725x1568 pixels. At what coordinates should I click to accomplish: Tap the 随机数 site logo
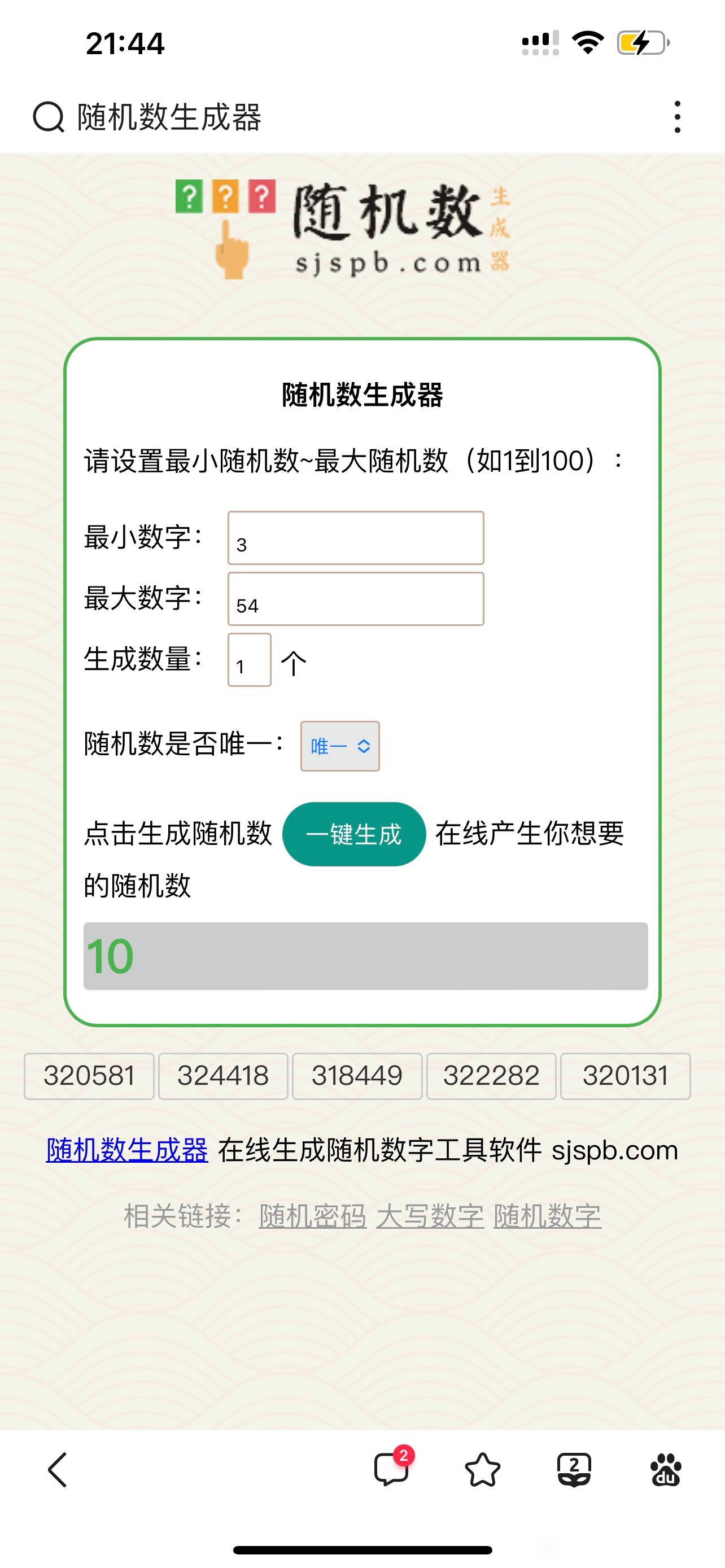point(343,230)
